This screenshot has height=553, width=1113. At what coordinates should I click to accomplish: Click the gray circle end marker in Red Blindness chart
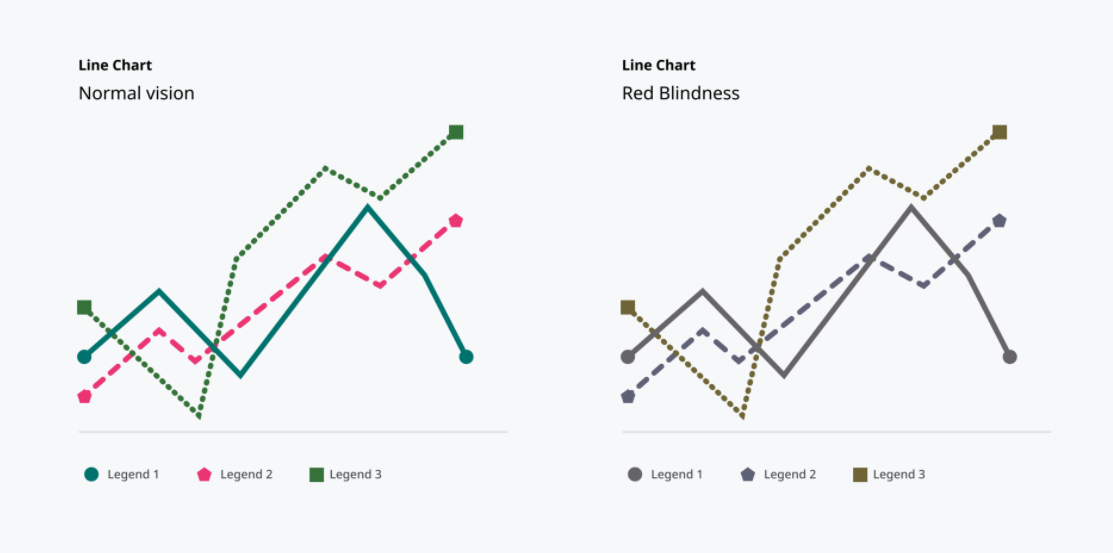pos(1009,356)
